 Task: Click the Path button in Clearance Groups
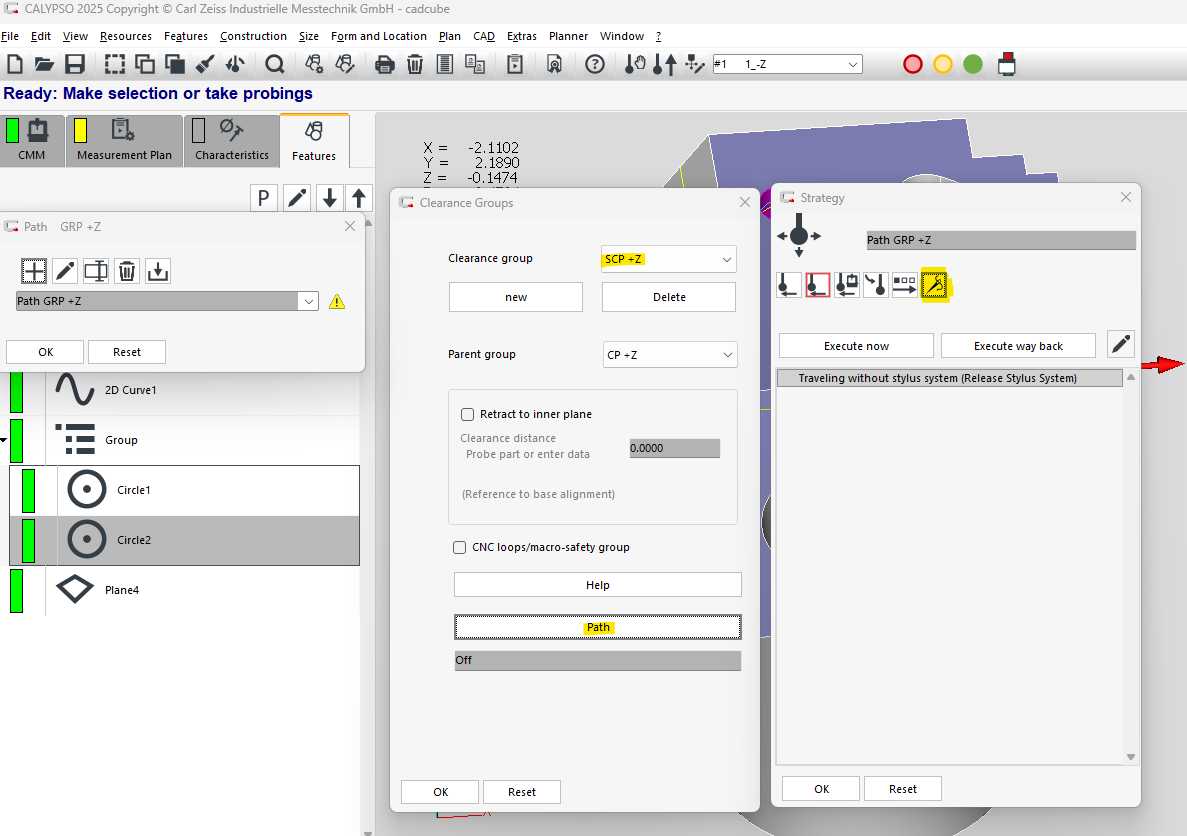coord(597,627)
